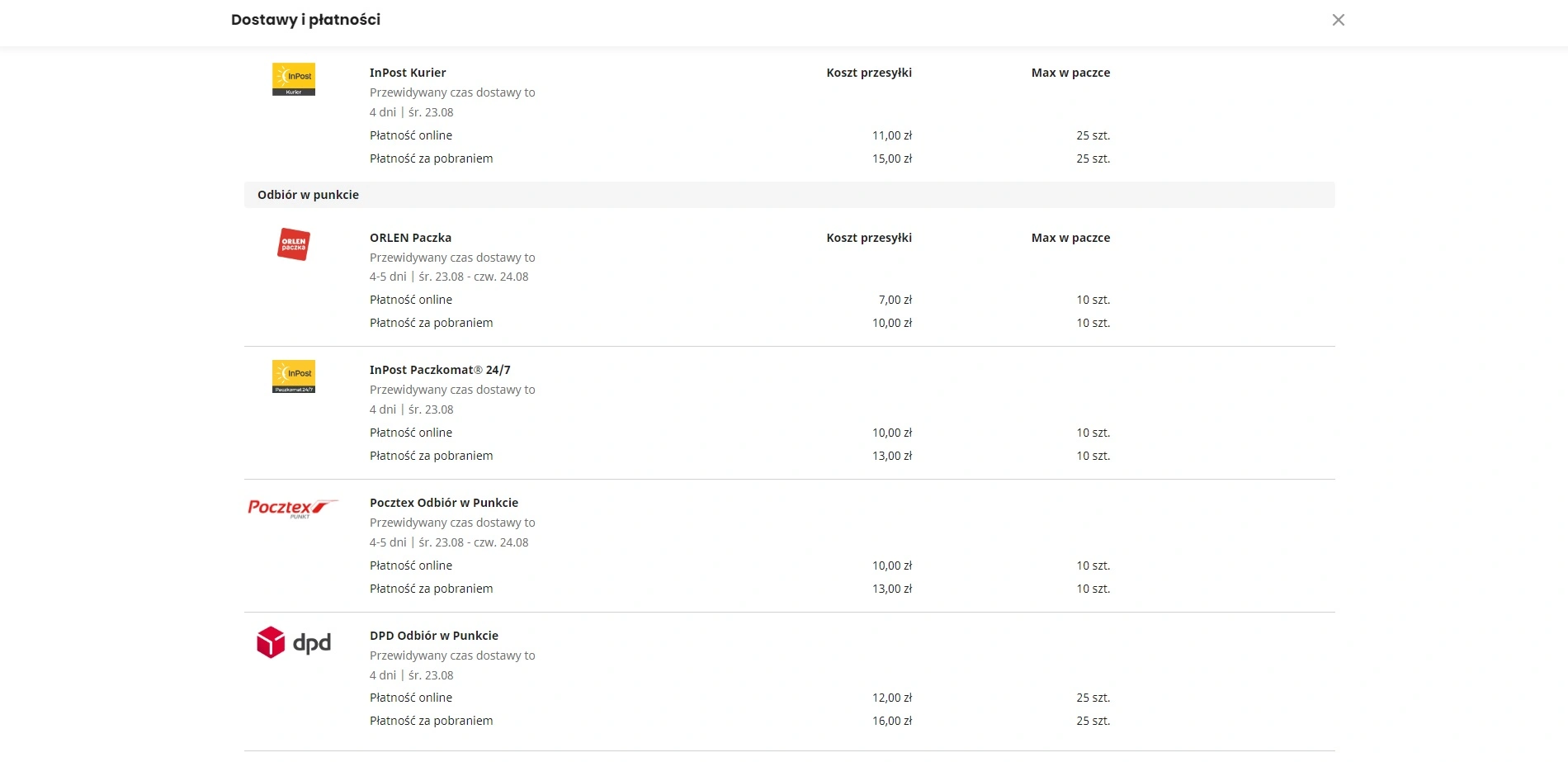Click the Dostawy i płatności dialog title

tap(305, 20)
